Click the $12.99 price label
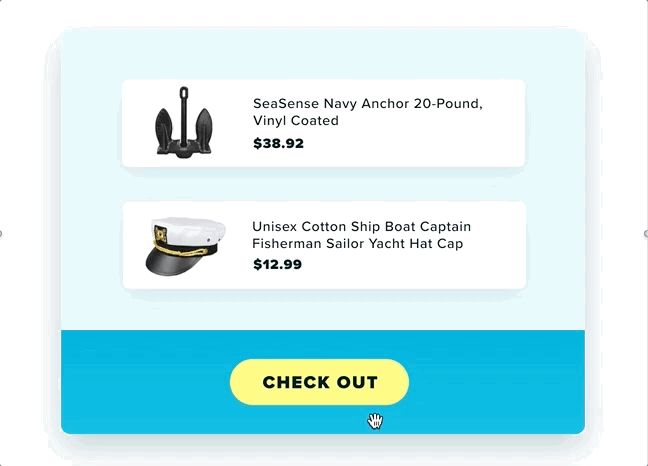648x466 pixels. pyautogui.click(x=278, y=264)
